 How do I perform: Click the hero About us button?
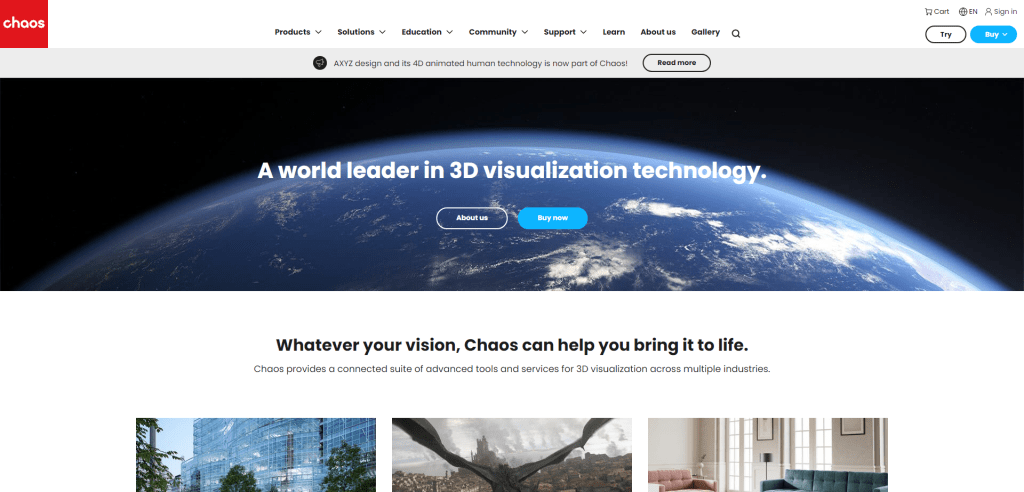[x=472, y=218]
